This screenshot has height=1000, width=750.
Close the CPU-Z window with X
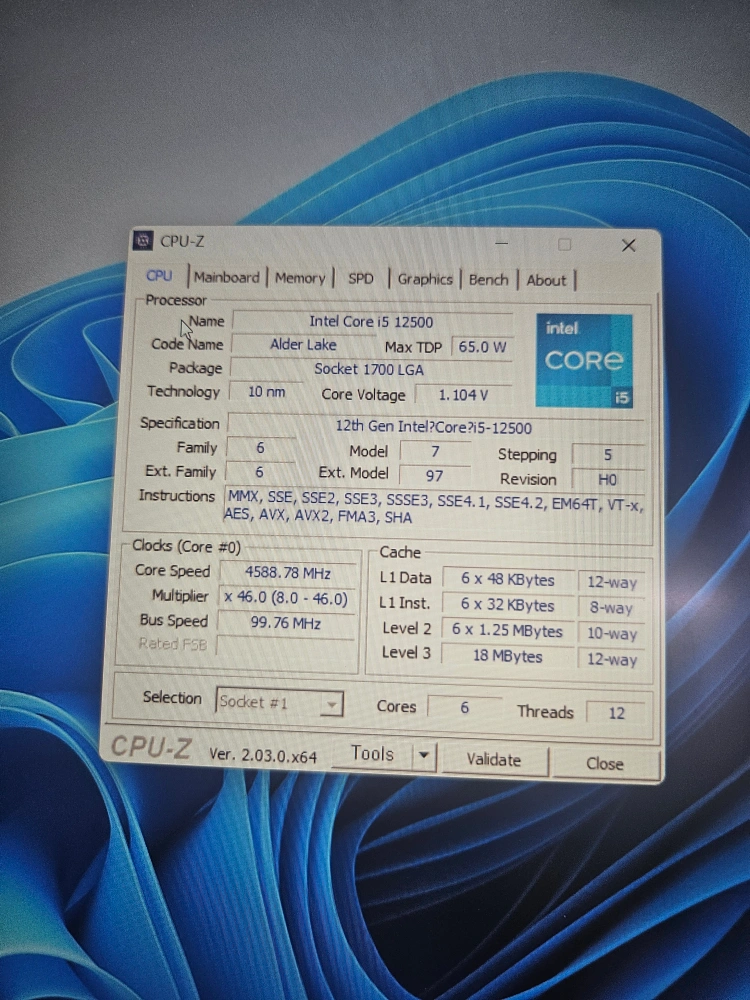[628, 246]
